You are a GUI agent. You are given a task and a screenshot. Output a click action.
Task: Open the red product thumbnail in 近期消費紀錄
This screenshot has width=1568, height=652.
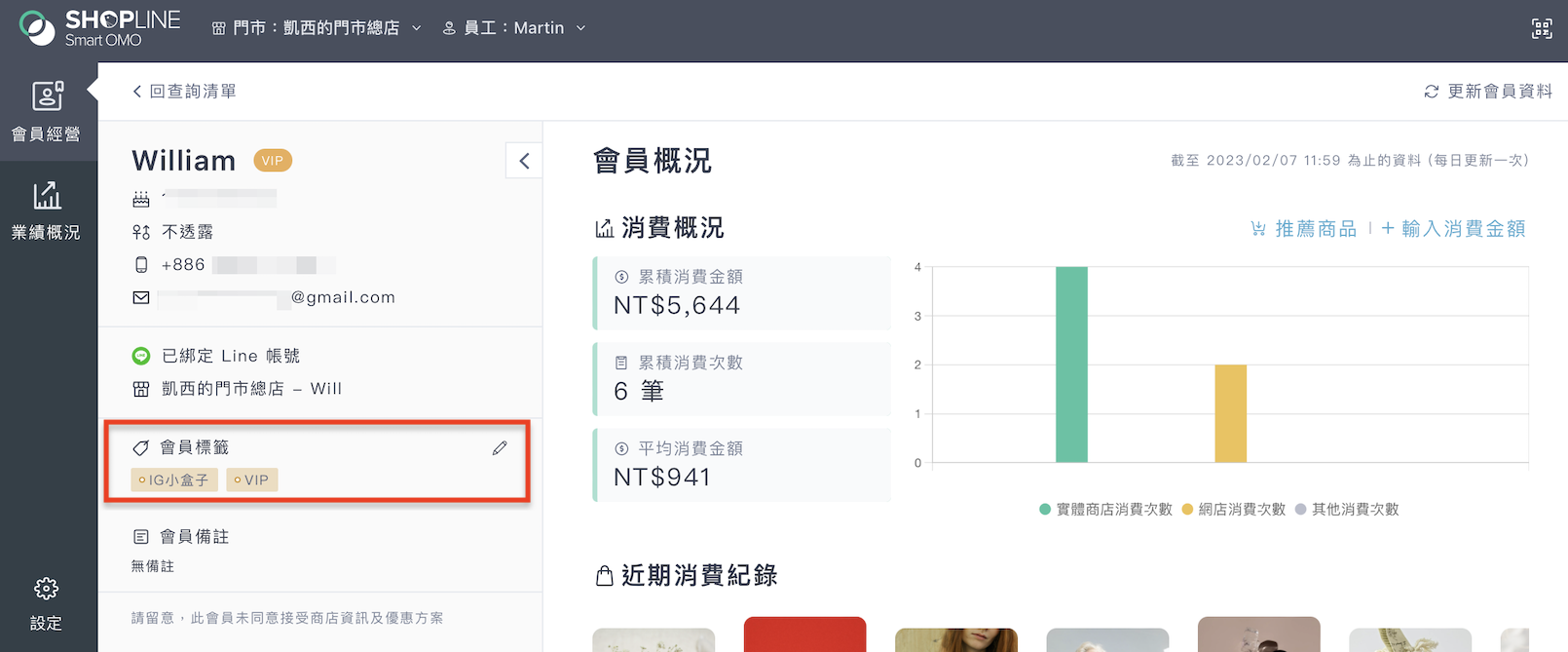tap(804, 634)
